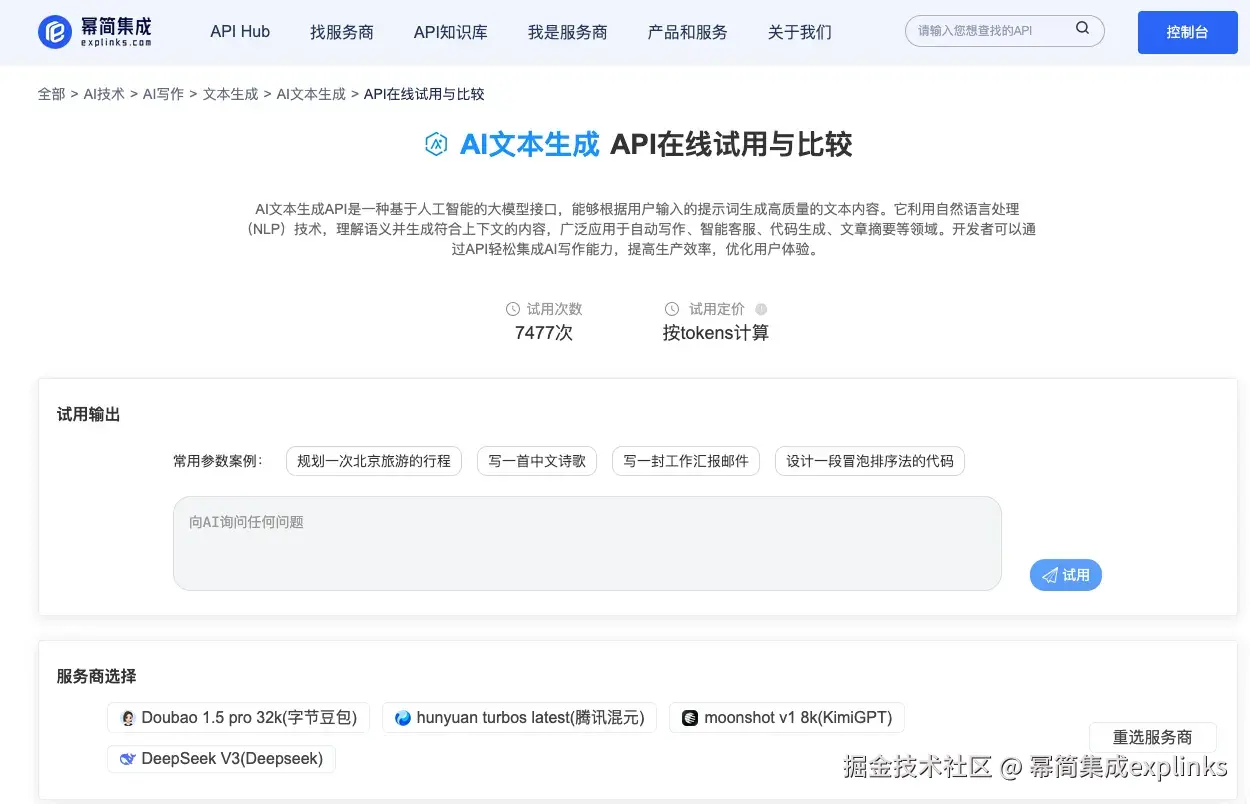Viewport: 1250px width, 804px height.
Task: Select the 写一首中文诗歌 example
Action: pos(537,461)
